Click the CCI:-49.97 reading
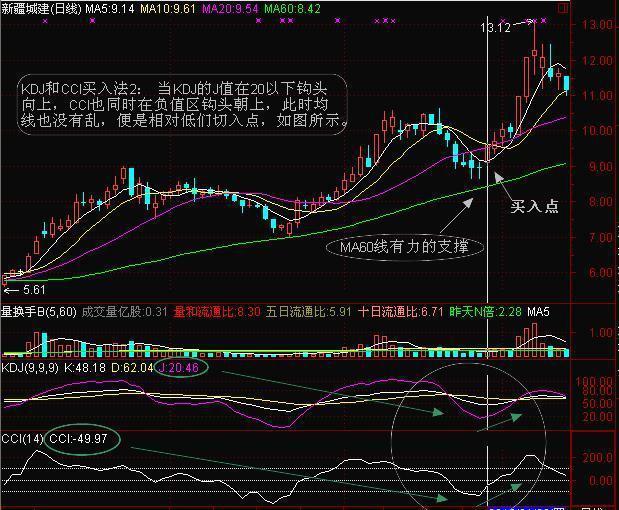Screen dimensions: 619x510 click(78, 439)
